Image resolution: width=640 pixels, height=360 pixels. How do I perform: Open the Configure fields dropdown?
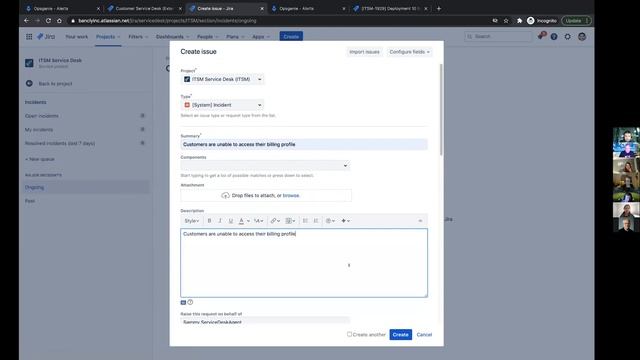[x=409, y=52]
